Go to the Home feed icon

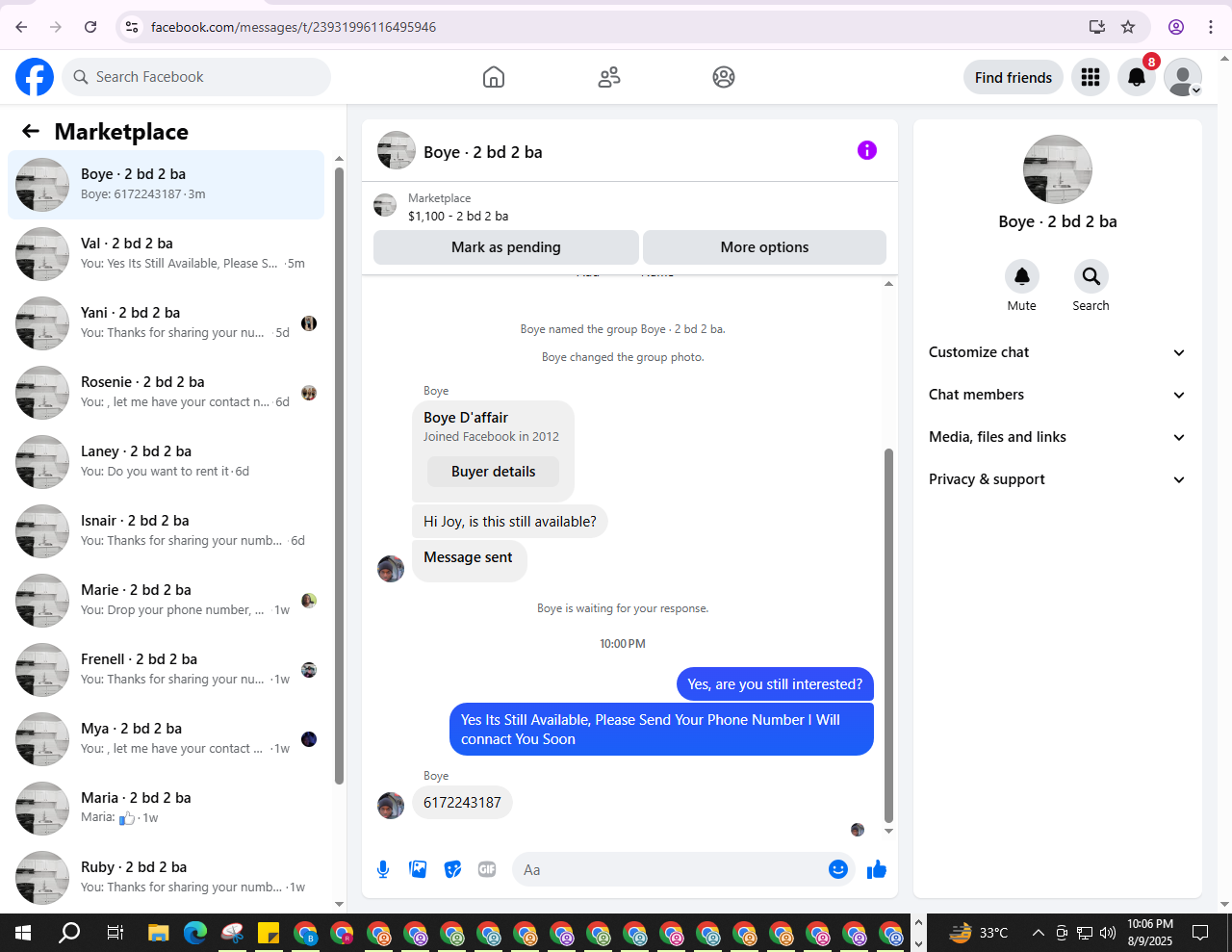click(494, 77)
